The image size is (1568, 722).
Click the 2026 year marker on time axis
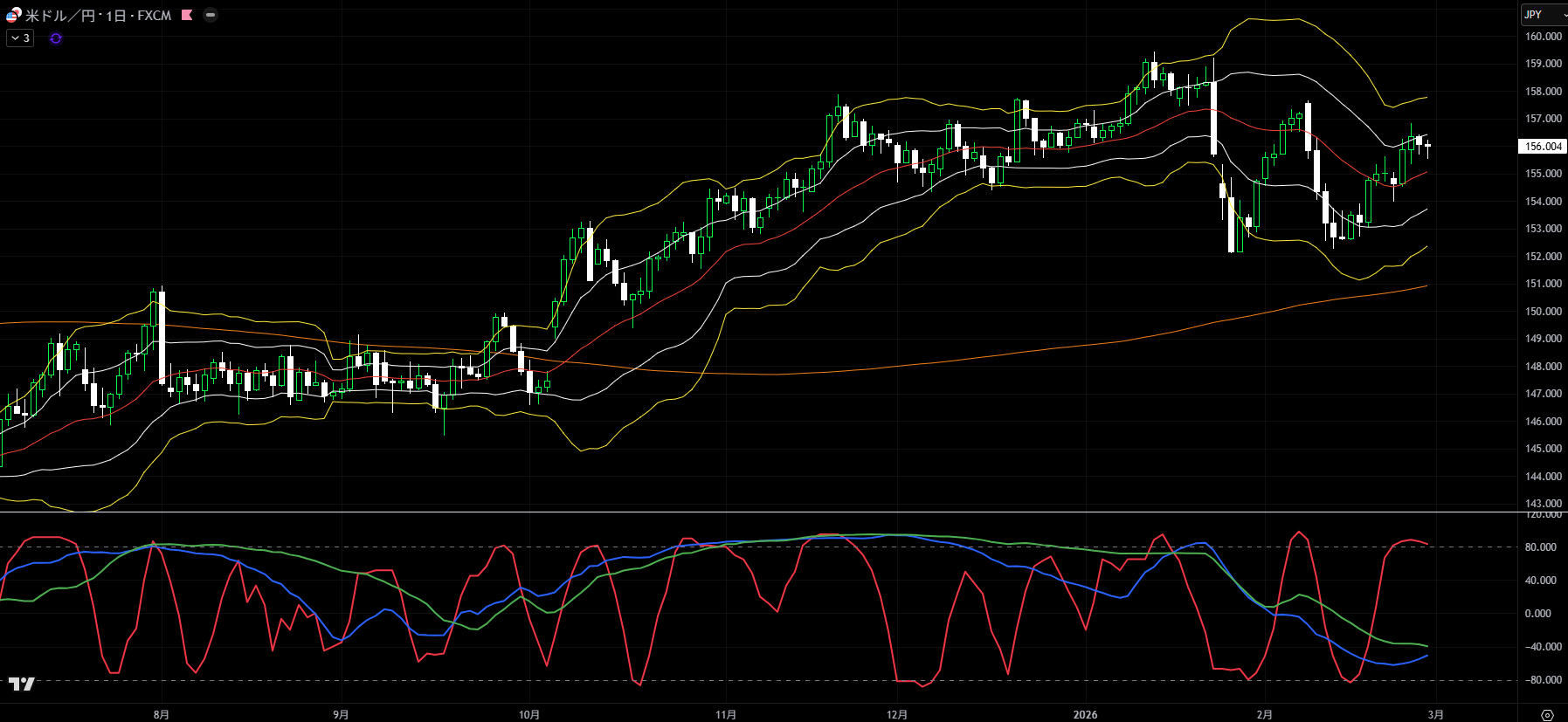(x=1085, y=715)
